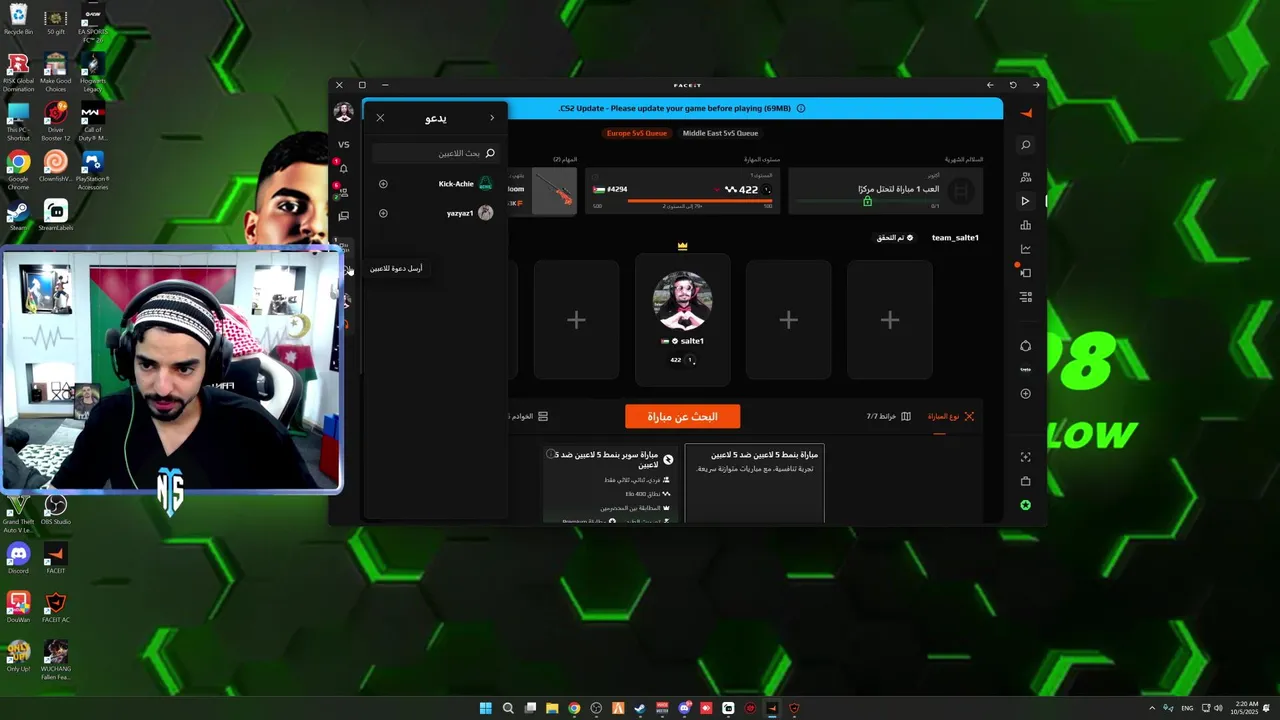
Task: Click the player search field in invite panel
Action: click(x=435, y=153)
